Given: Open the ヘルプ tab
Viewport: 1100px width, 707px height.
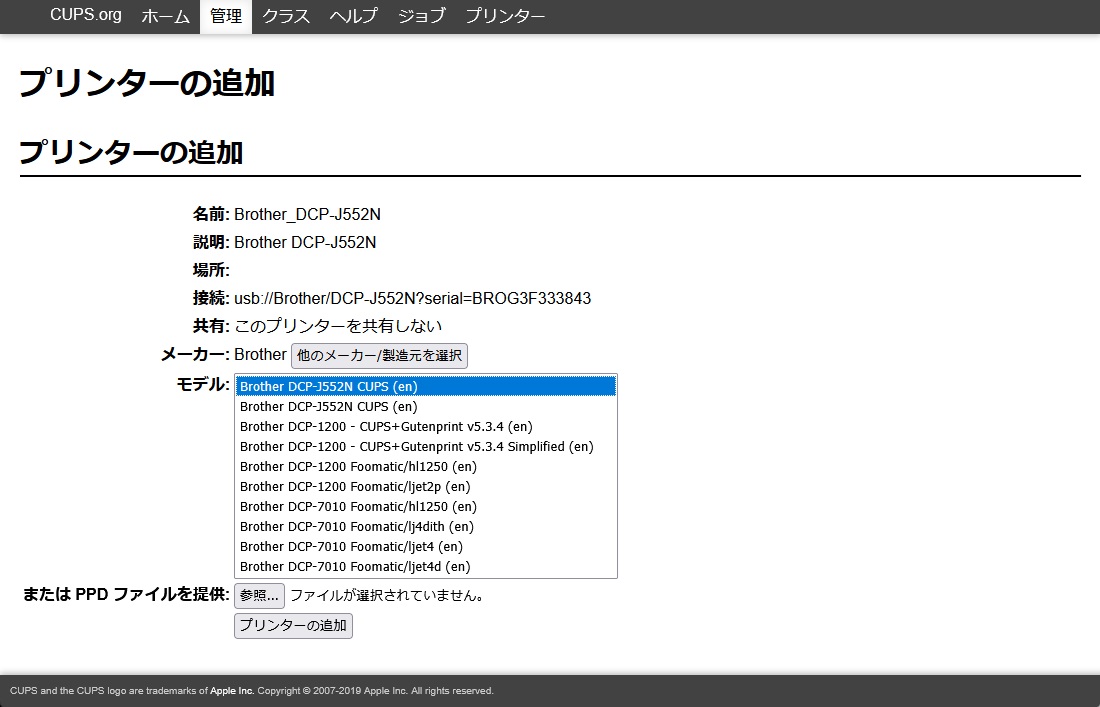Looking at the screenshot, I should click(354, 15).
